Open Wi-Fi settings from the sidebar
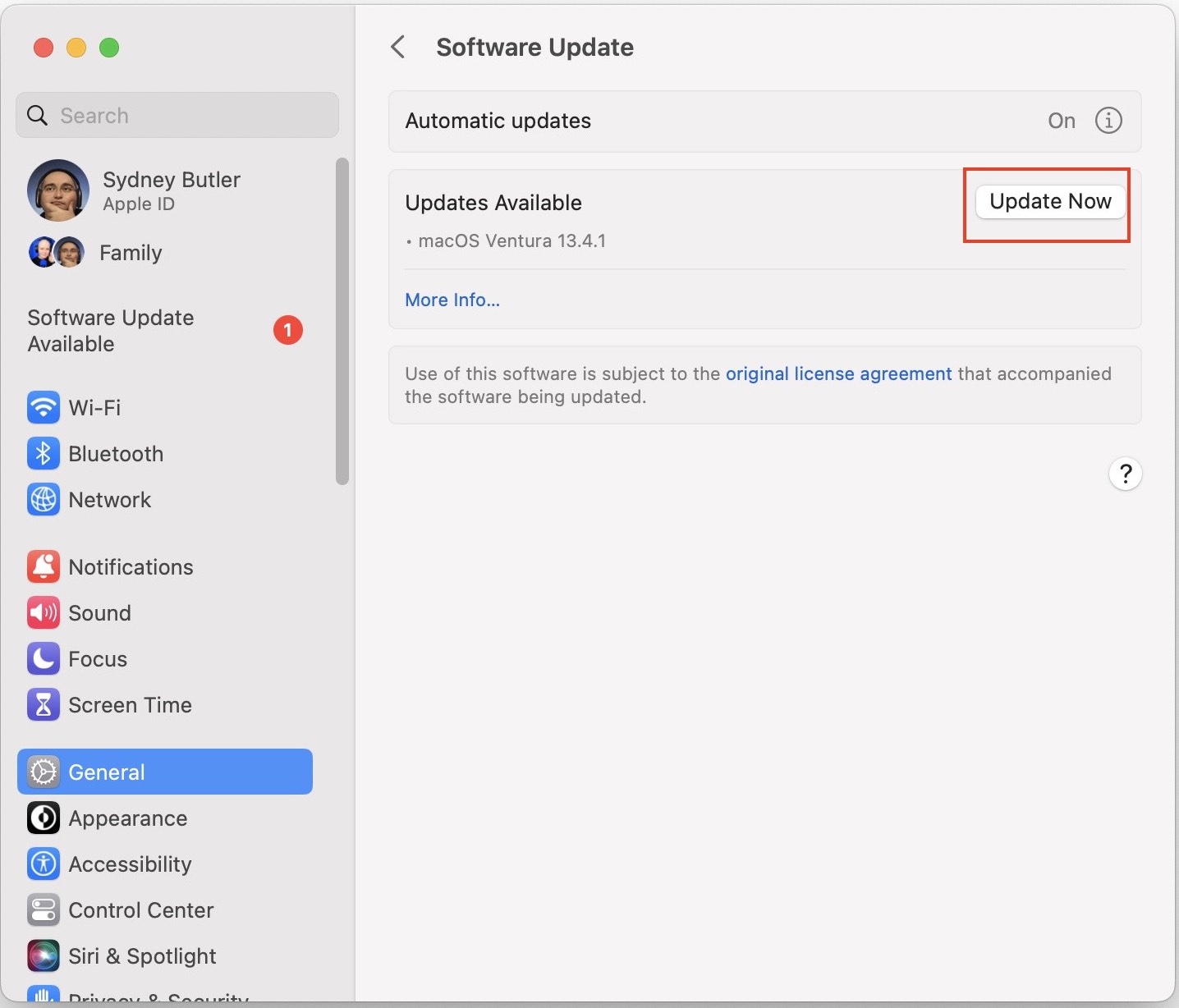 point(92,407)
